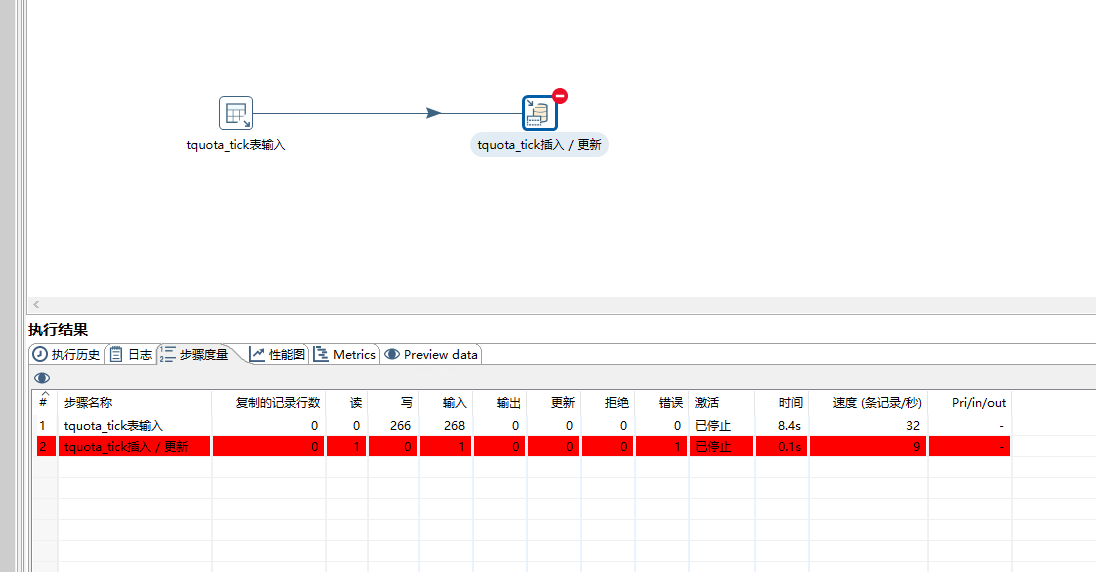Select red row tquota_tick插入 / 更新 in table
This screenshot has height=572, width=1096.
(x=524, y=446)
